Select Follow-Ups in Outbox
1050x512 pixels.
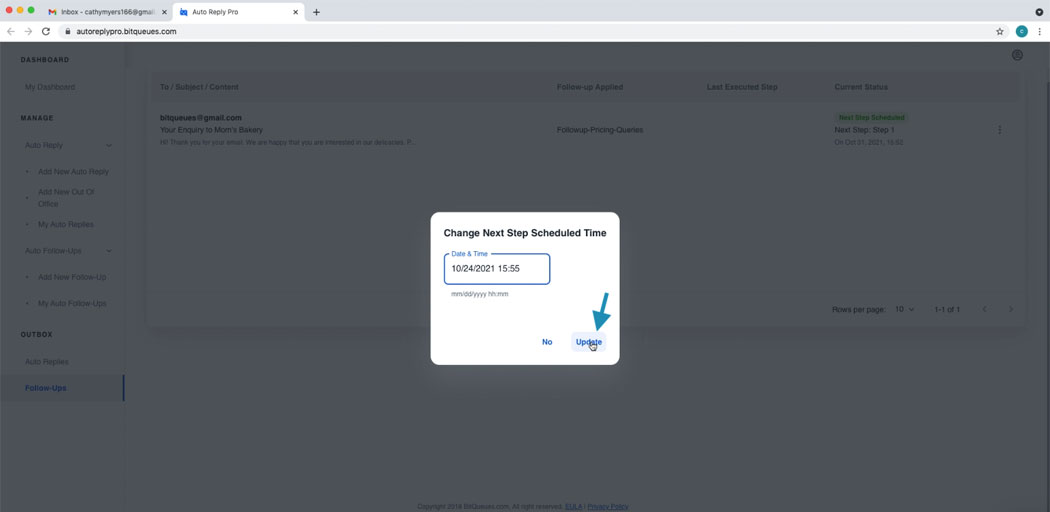(46, 388)
